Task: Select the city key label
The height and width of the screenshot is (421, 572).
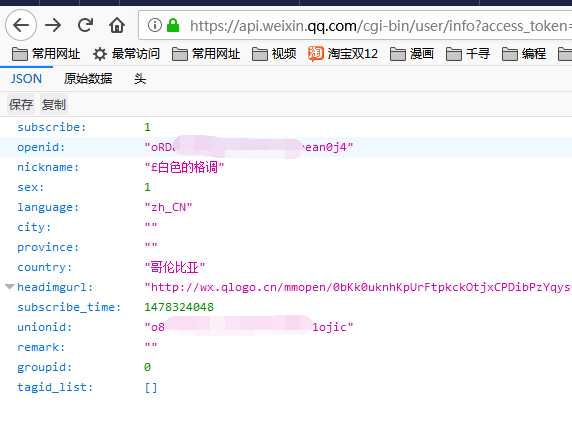Action: tap(34, 227)
